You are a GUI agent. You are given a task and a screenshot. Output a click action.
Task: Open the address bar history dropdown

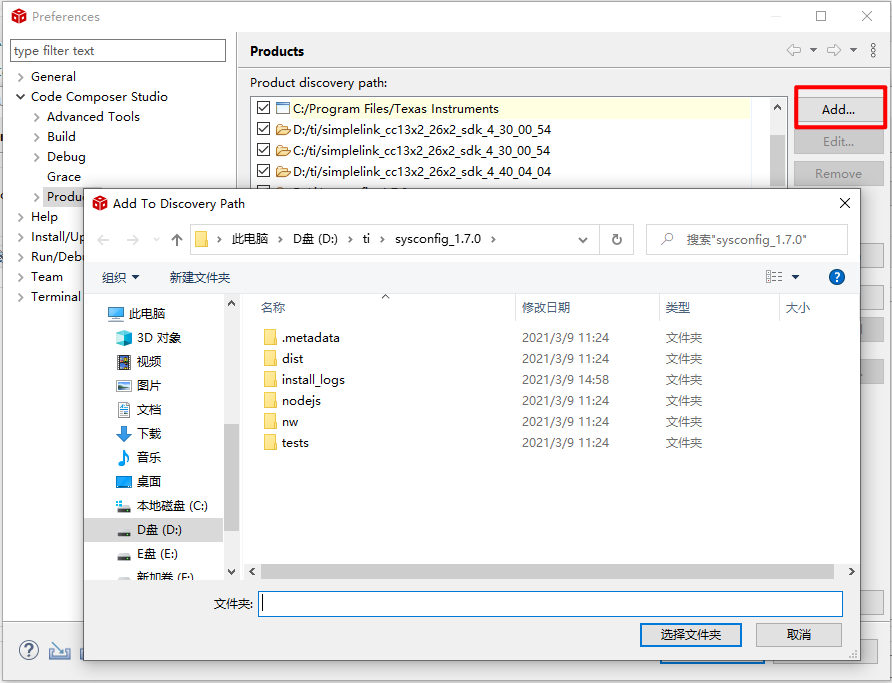tap(583, 240)
